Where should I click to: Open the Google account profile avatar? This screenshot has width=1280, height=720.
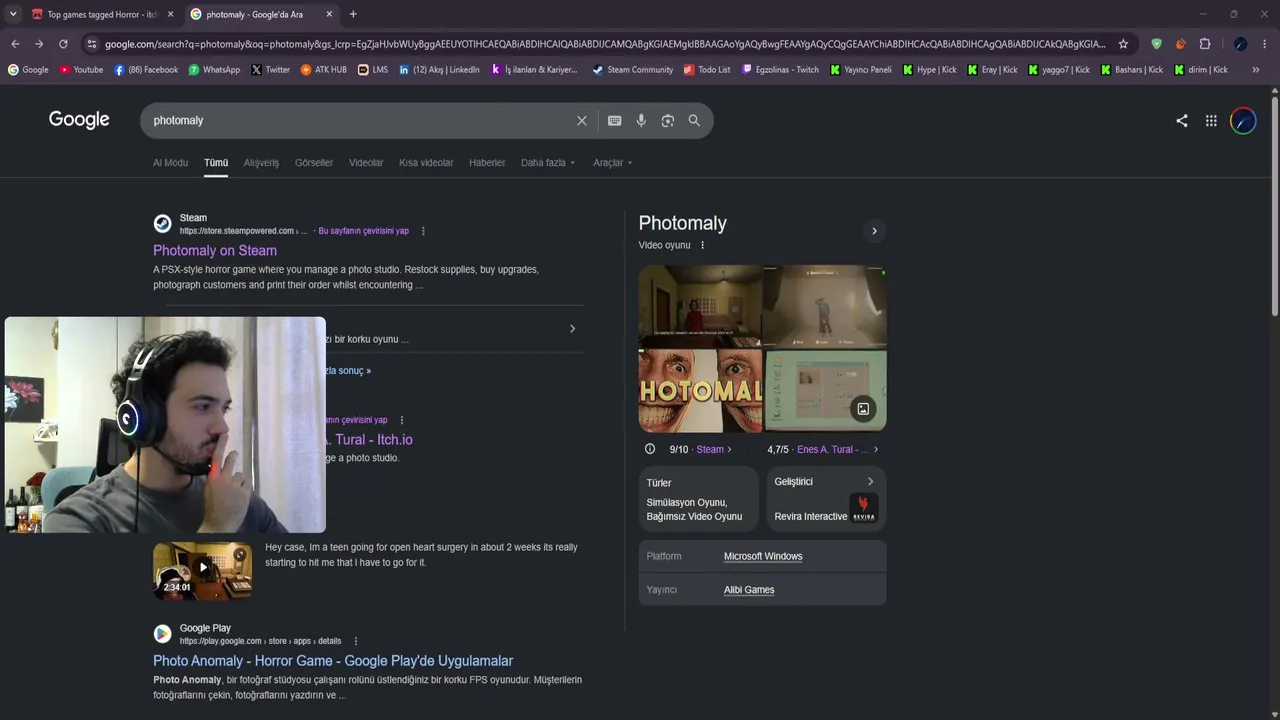[x=1243, y=121]
